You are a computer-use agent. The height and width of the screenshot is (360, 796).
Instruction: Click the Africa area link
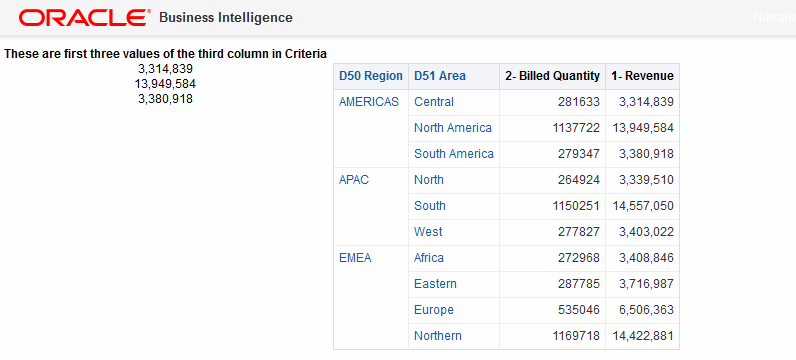tap(429, 258)
